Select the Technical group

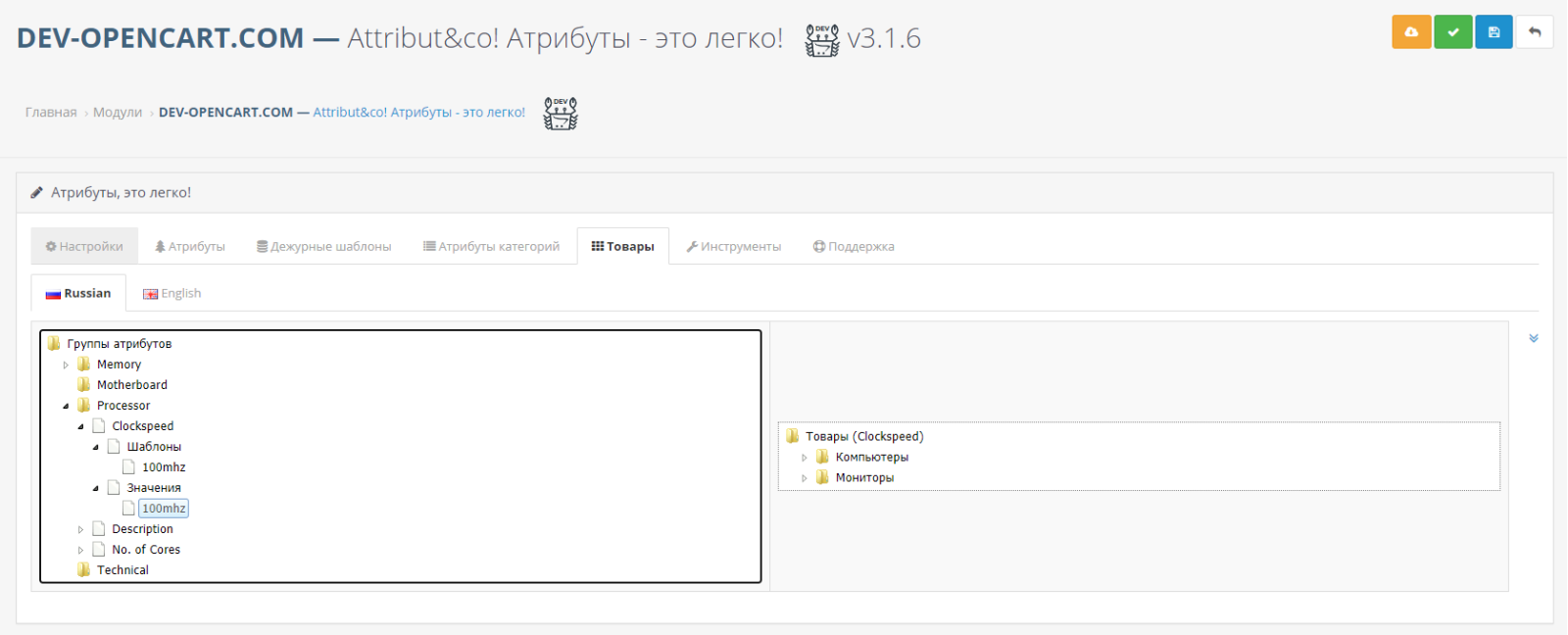[122, 570]
